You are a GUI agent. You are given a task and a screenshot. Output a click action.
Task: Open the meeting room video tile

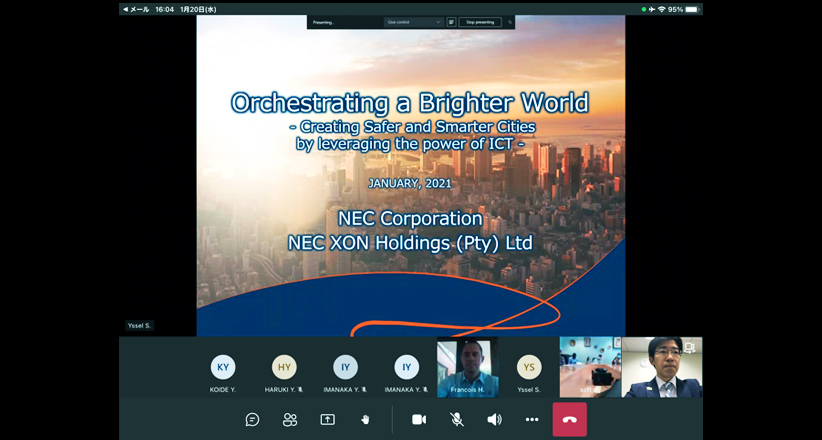coord(590,367)
